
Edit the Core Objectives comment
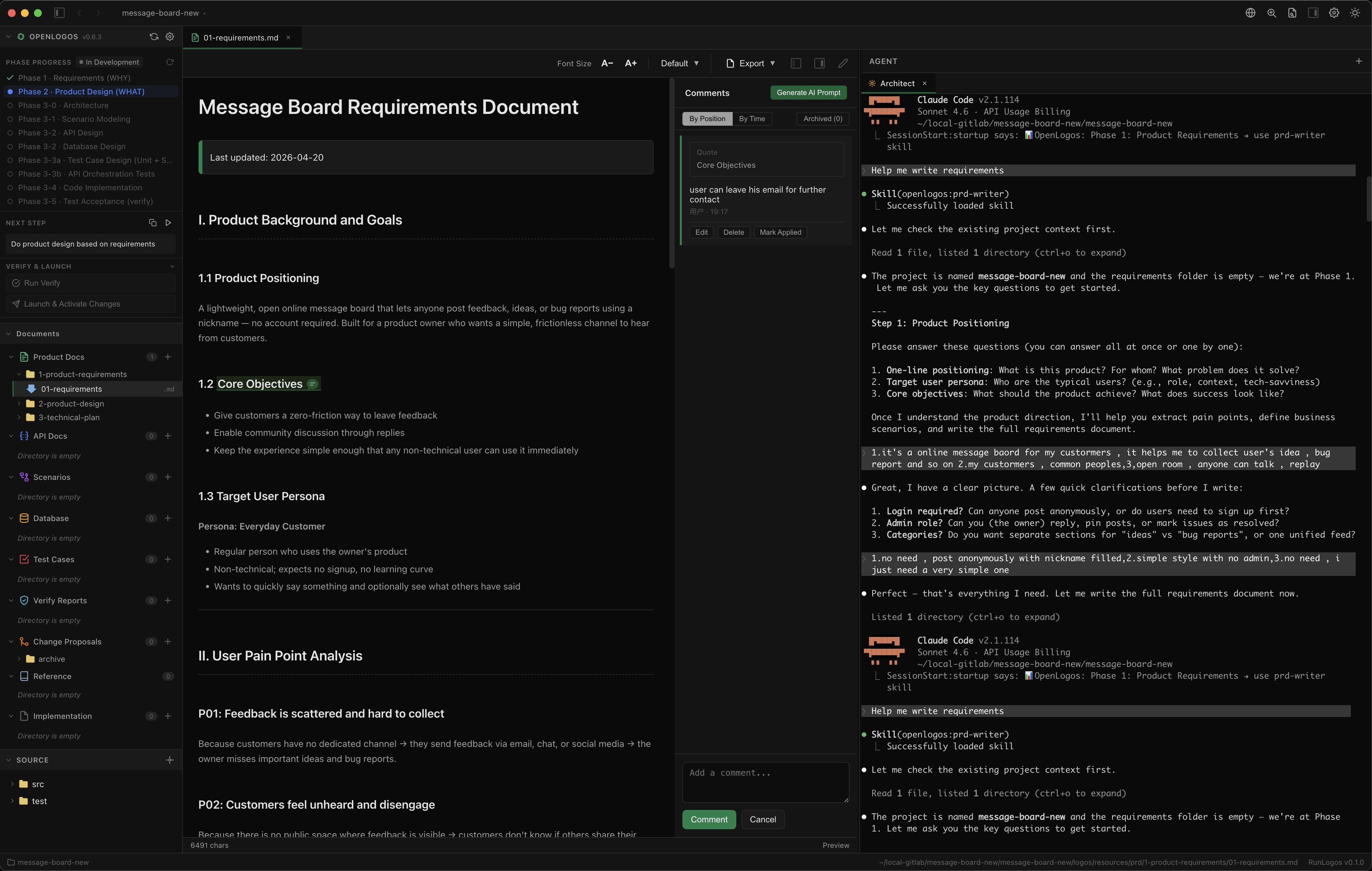(701, 232)
